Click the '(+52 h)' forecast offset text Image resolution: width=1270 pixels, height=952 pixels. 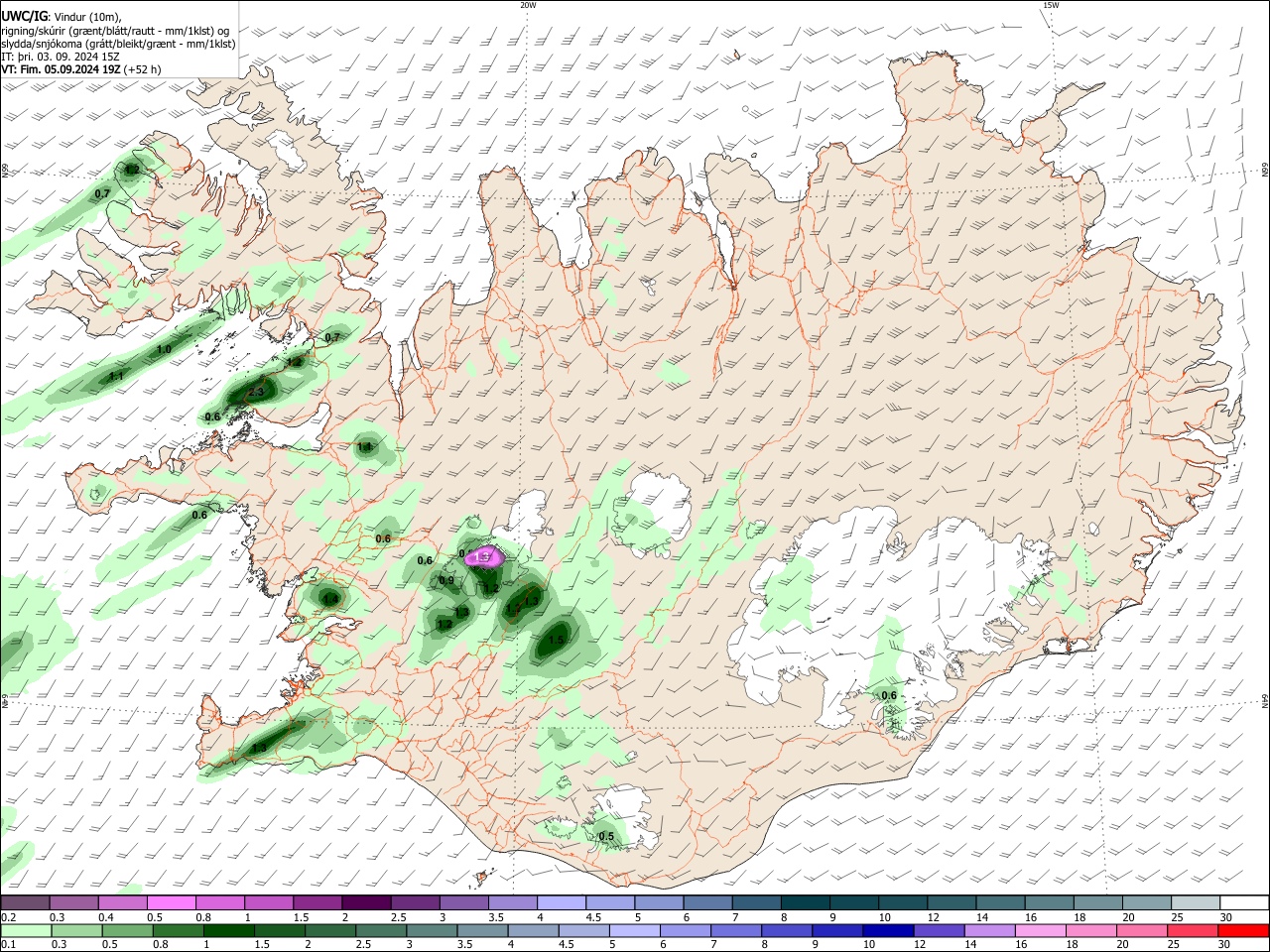(143, 69)
